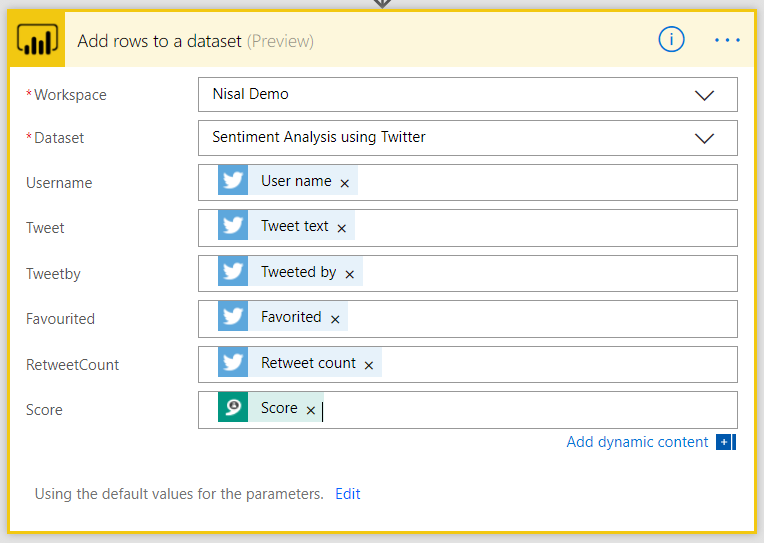Screen dimensions: 764x543
Task: Click the Dataset field label
Action: click(59, 138)
